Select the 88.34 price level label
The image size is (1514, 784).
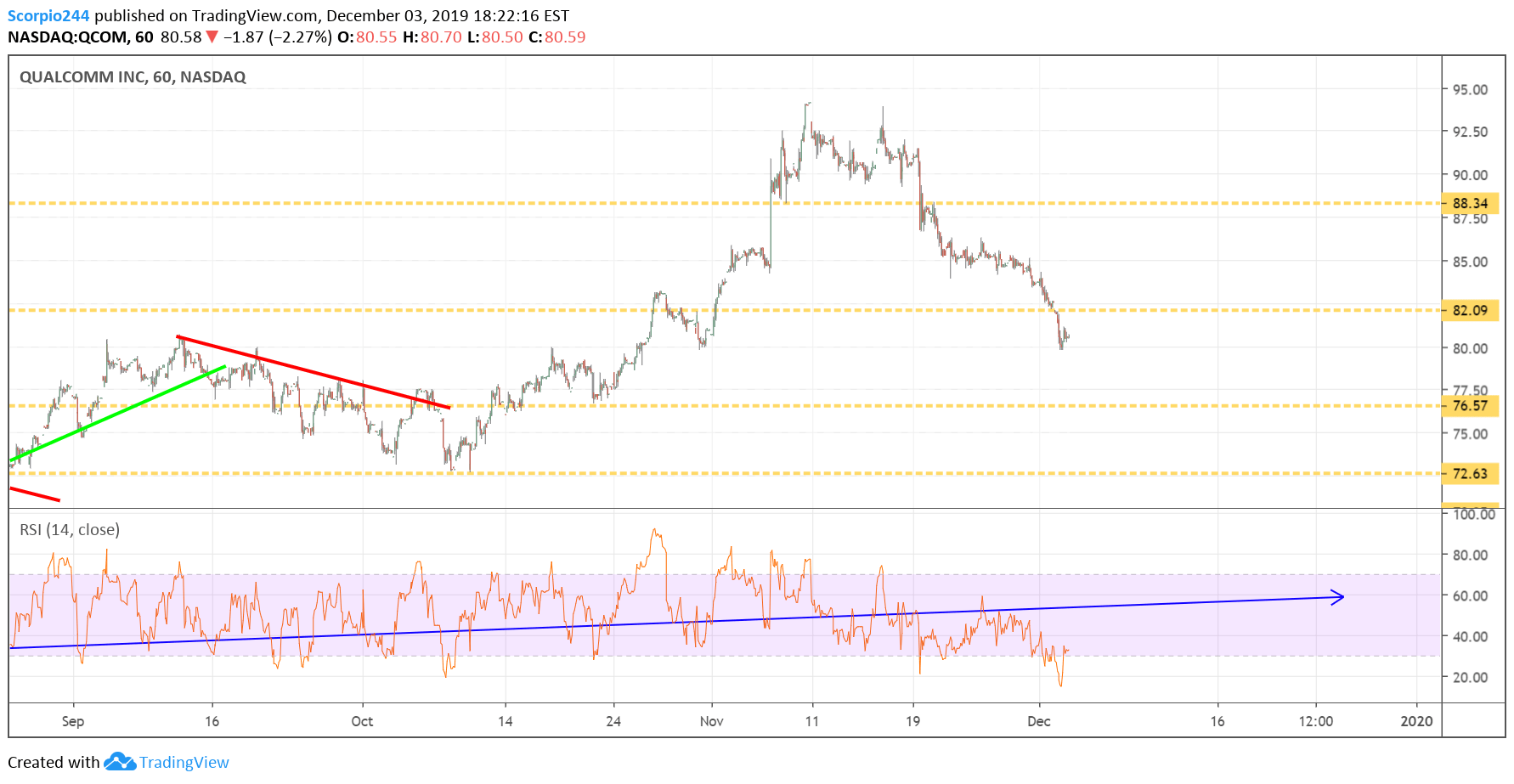pos(1471,203)
